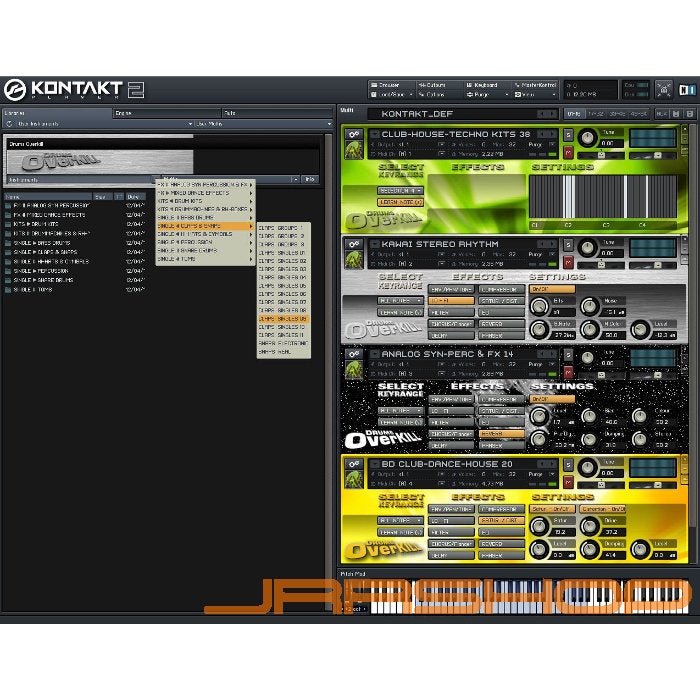Viewport: 700px width, 700px height.
Task: Select SINGLE TOMS menu entry
Action: point(205,259)
